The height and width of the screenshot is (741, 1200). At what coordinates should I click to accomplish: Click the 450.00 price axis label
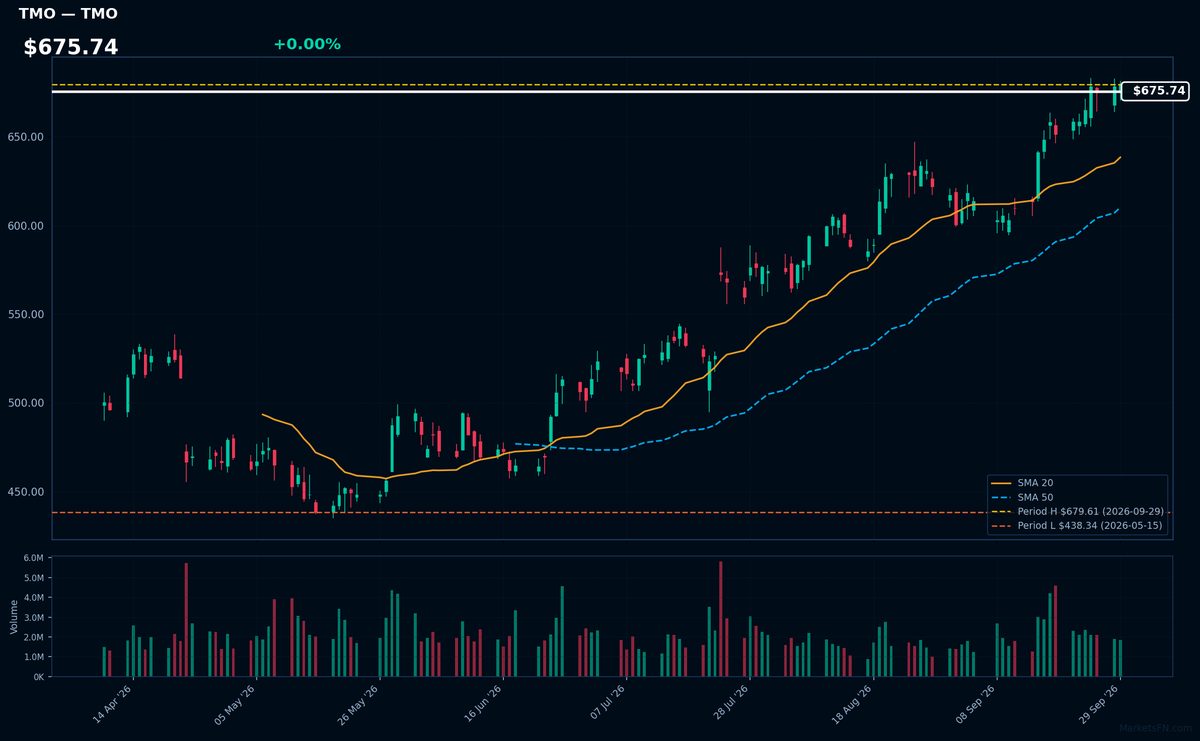coord(26,492)
